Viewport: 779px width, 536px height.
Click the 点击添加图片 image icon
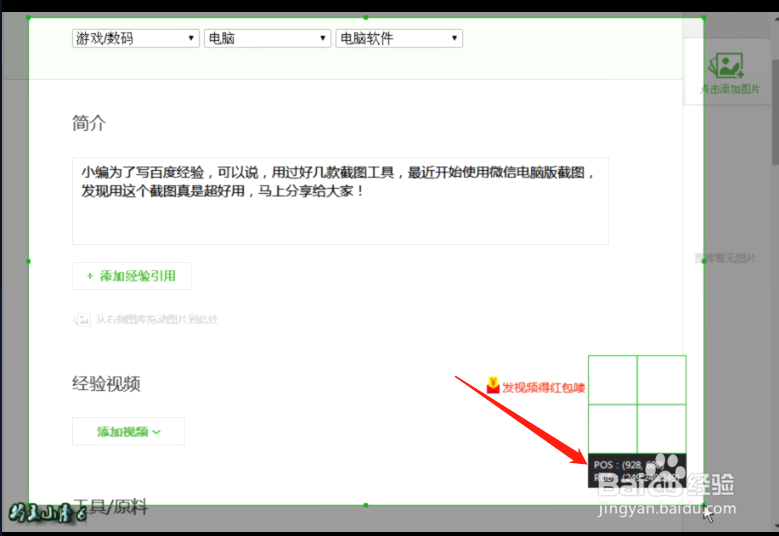pos(726,66)
